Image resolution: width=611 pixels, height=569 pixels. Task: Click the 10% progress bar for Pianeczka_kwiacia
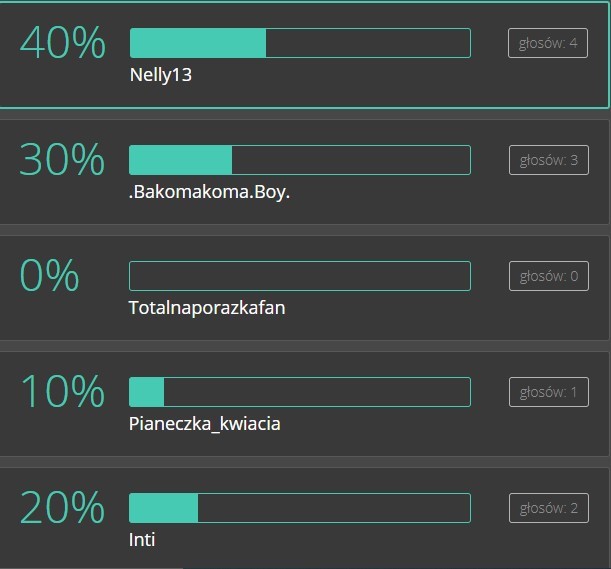click(x=300, y=392)
